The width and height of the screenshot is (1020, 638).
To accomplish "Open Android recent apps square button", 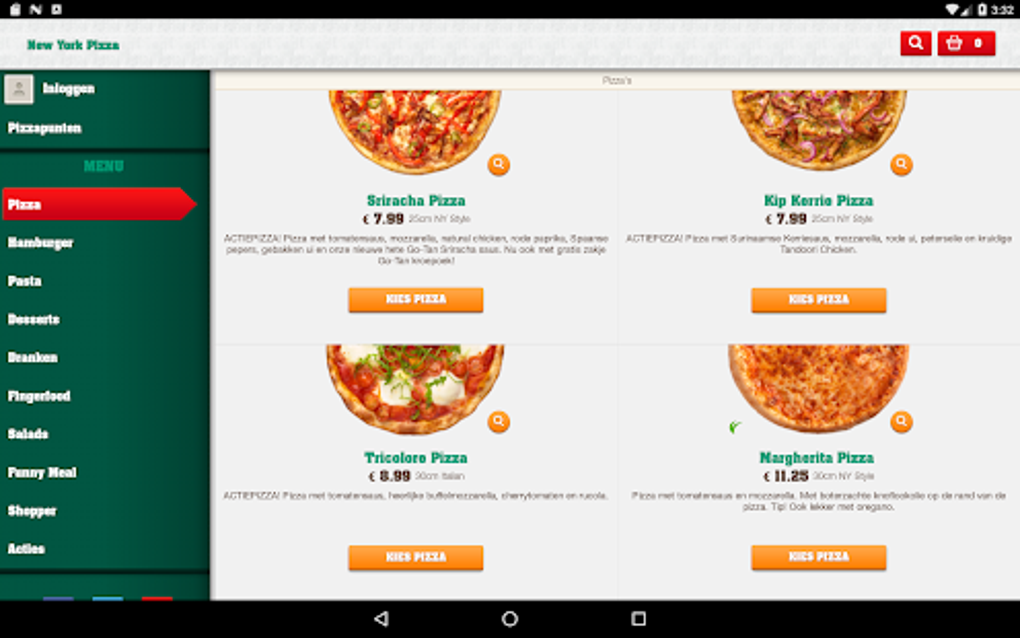I will click(639, 618).
